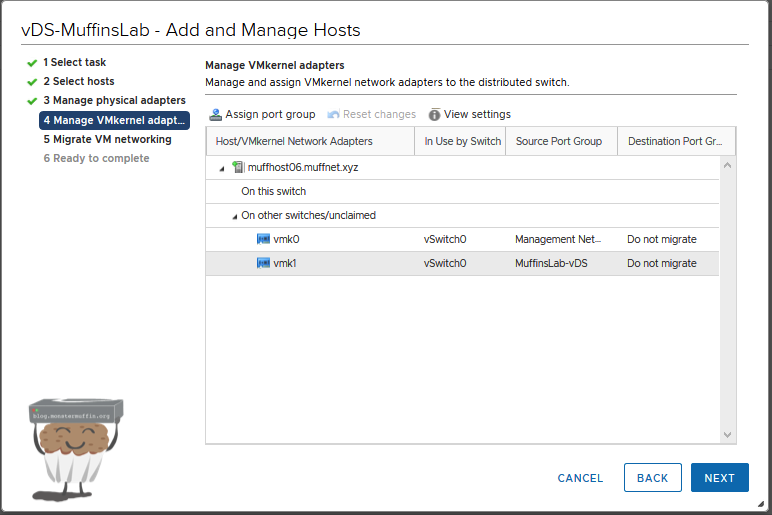Cancel the Add and Manage Hosts wizard
Viewport: 772px width, 515px height.
580,478
